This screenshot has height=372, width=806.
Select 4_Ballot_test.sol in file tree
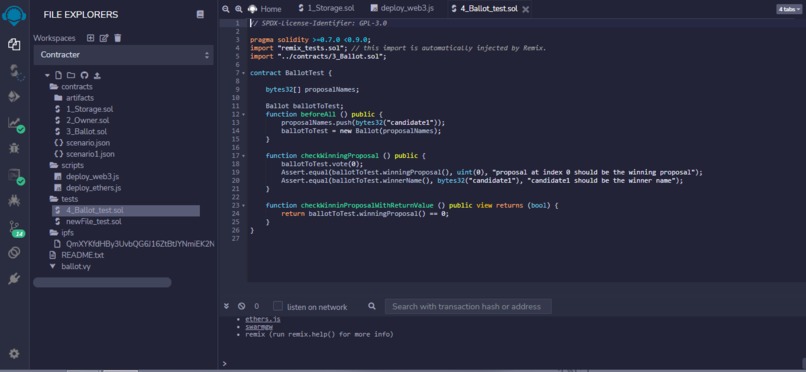126,210
